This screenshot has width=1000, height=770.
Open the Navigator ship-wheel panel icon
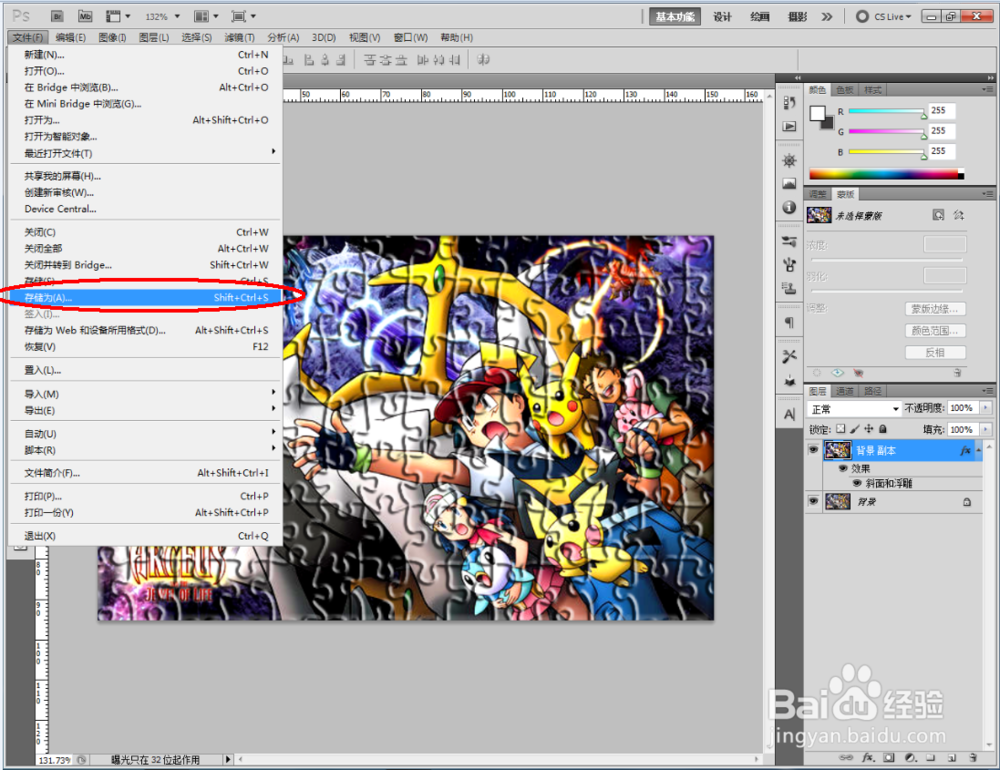pos(789,160)
